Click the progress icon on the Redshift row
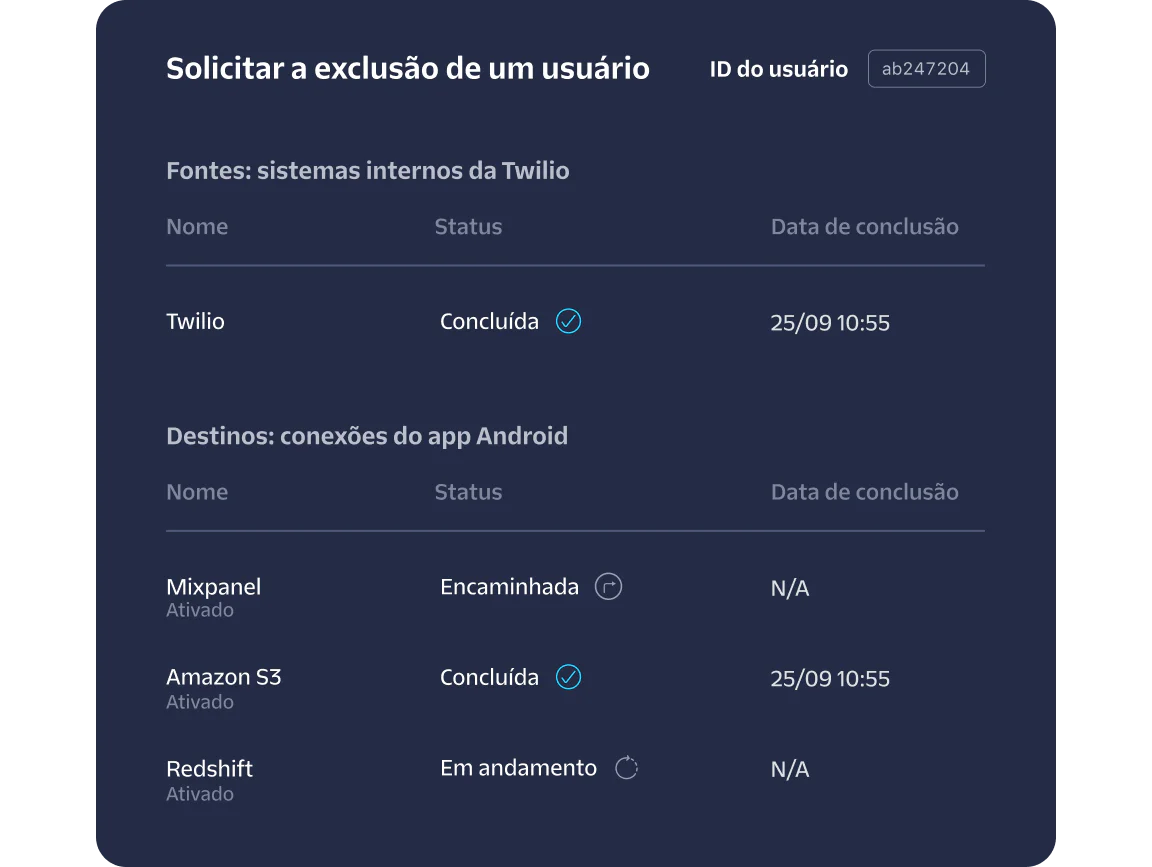This screenshot has width=1152, height=867. (626, 768)
